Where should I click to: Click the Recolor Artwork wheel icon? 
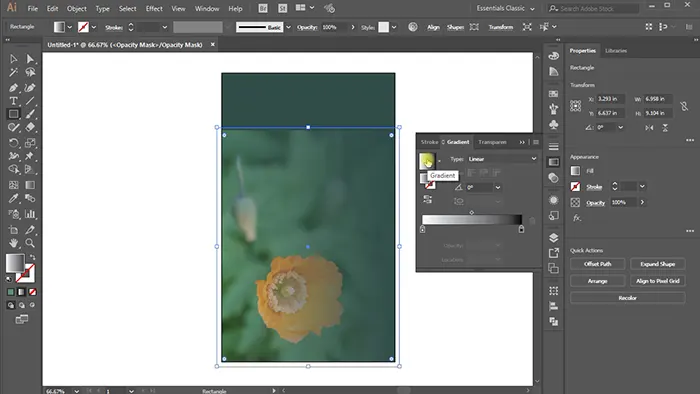pos(413,27)
